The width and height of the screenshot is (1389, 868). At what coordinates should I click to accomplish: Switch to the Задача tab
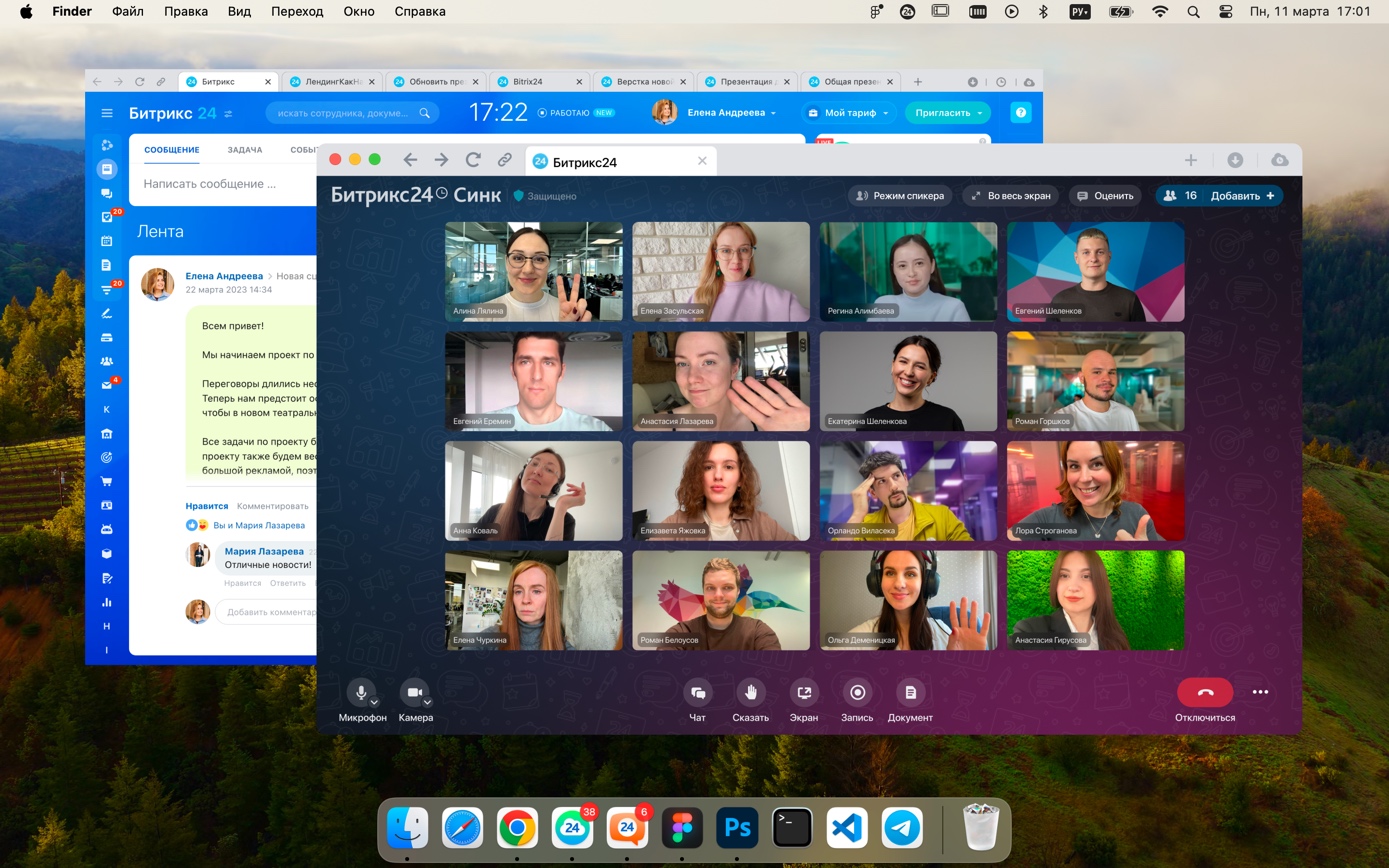(x=244, y=150)
